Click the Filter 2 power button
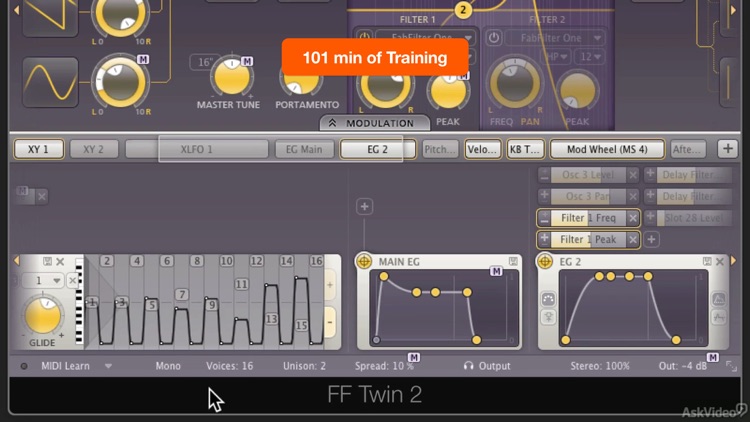 tap(494, 38)
